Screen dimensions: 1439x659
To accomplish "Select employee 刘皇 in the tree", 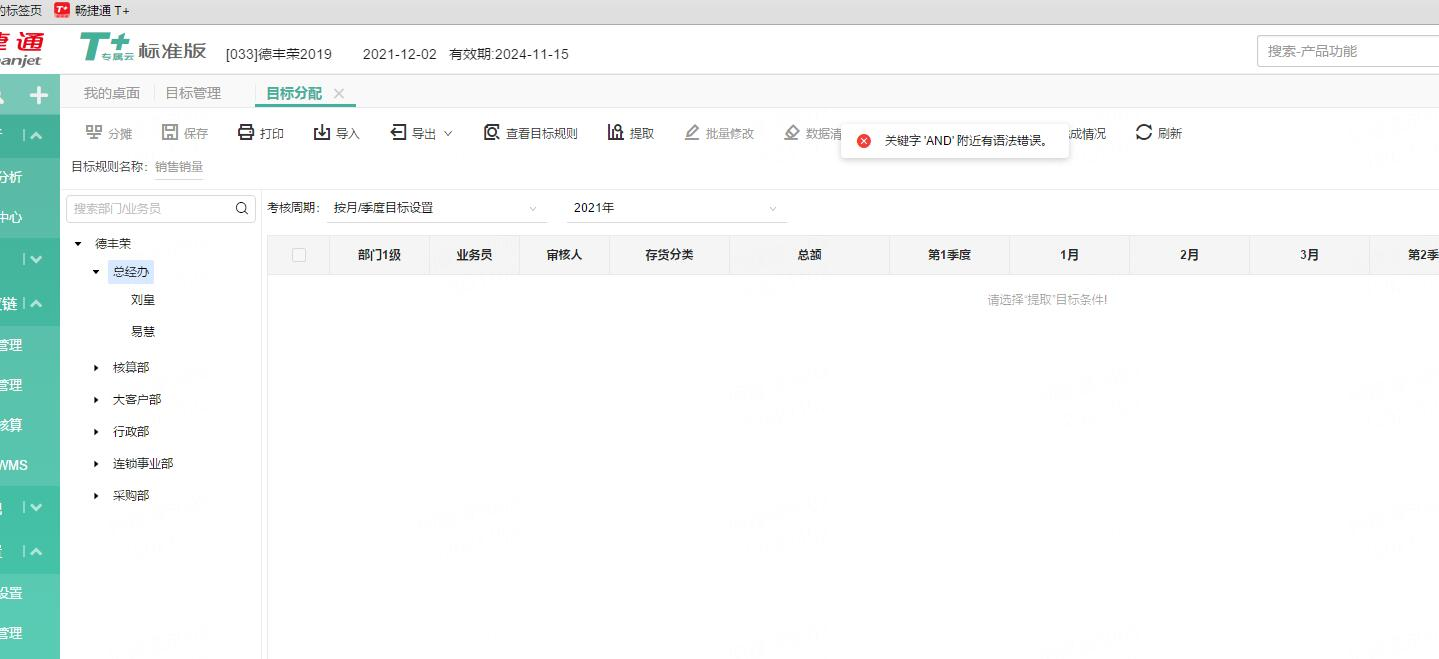I will tap(143, 300).
